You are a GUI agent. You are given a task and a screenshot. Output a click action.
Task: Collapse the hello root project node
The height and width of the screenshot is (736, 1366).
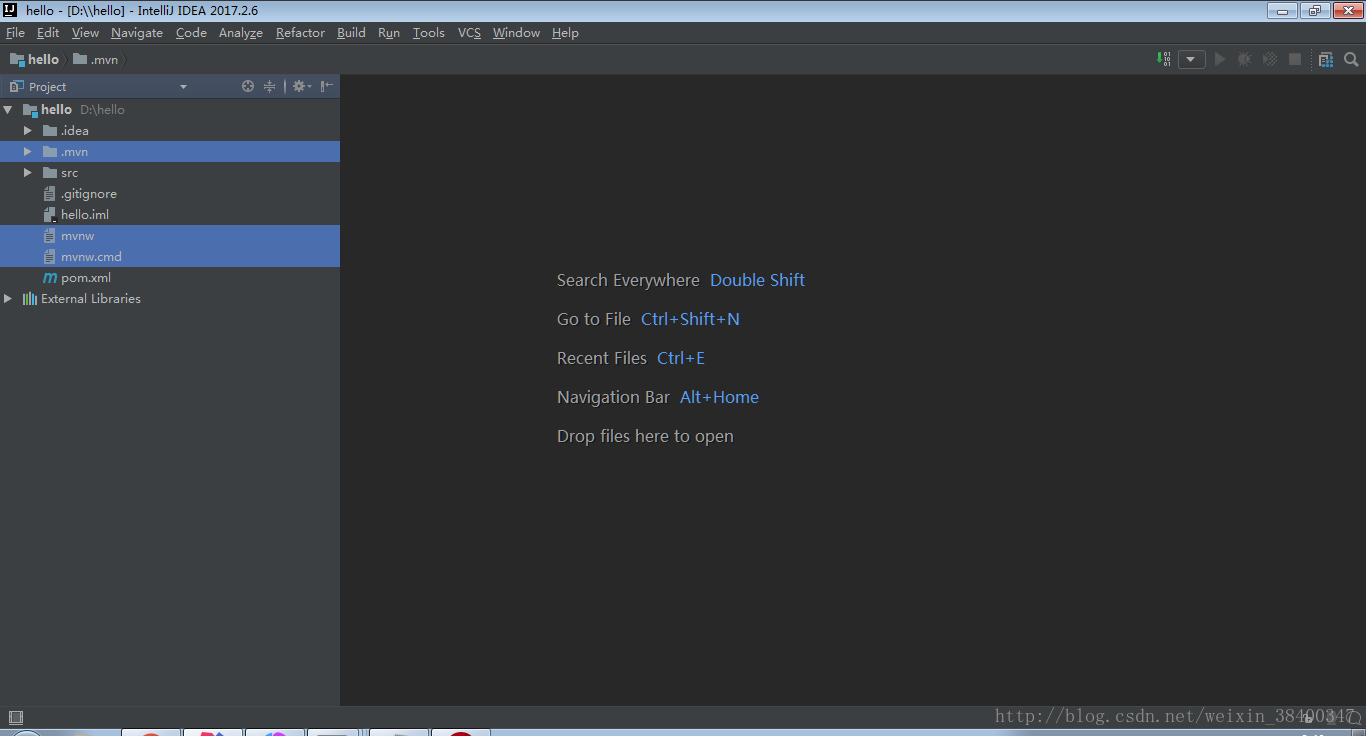8,109
